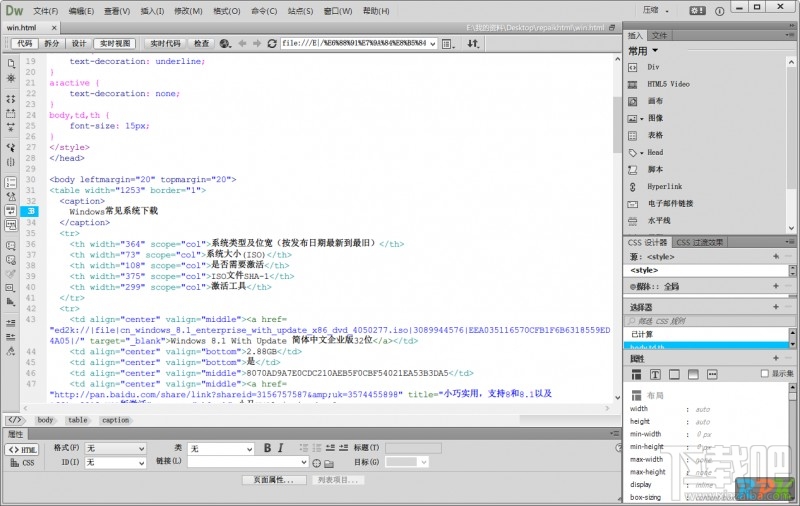800x506 pixels.
Task: Toggle 实时视图 live view
Action: (115, 44)
